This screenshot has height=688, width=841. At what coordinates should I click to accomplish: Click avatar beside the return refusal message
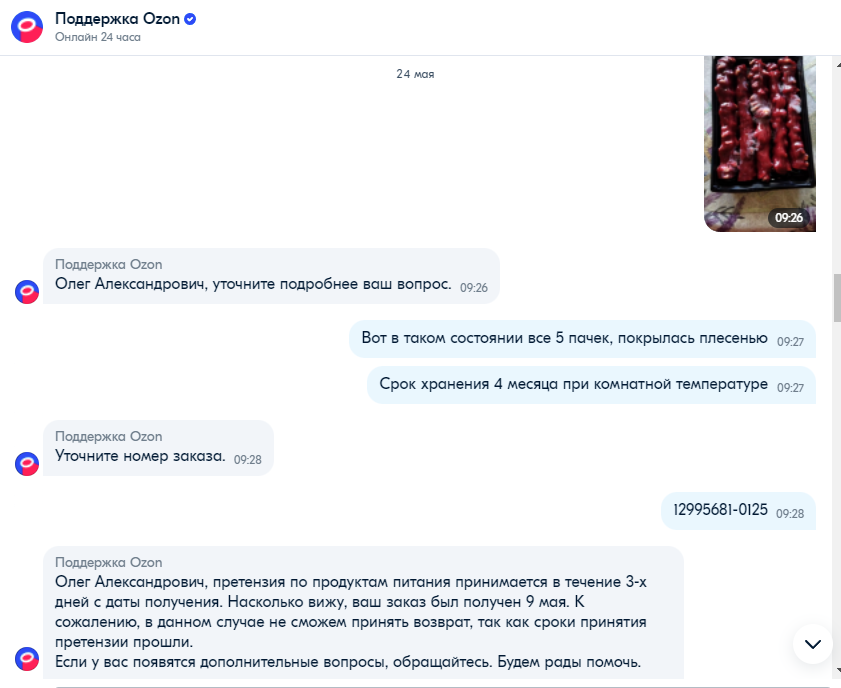coord(27,659)
